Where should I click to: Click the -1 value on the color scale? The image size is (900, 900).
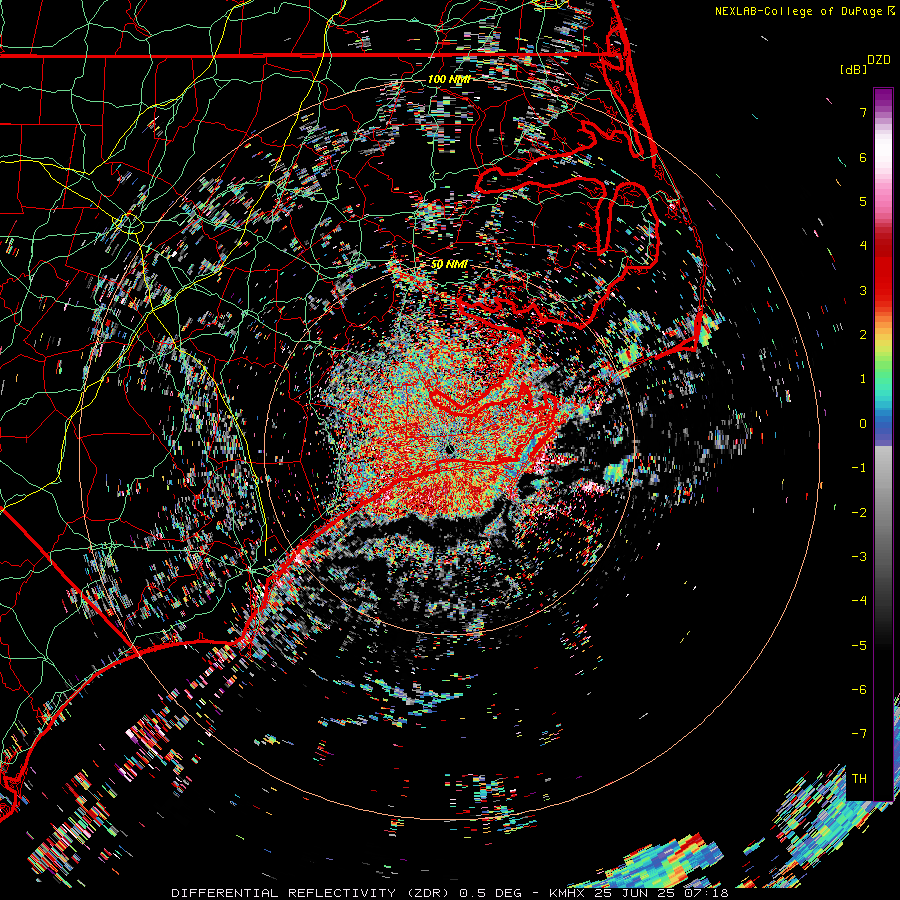859,468
